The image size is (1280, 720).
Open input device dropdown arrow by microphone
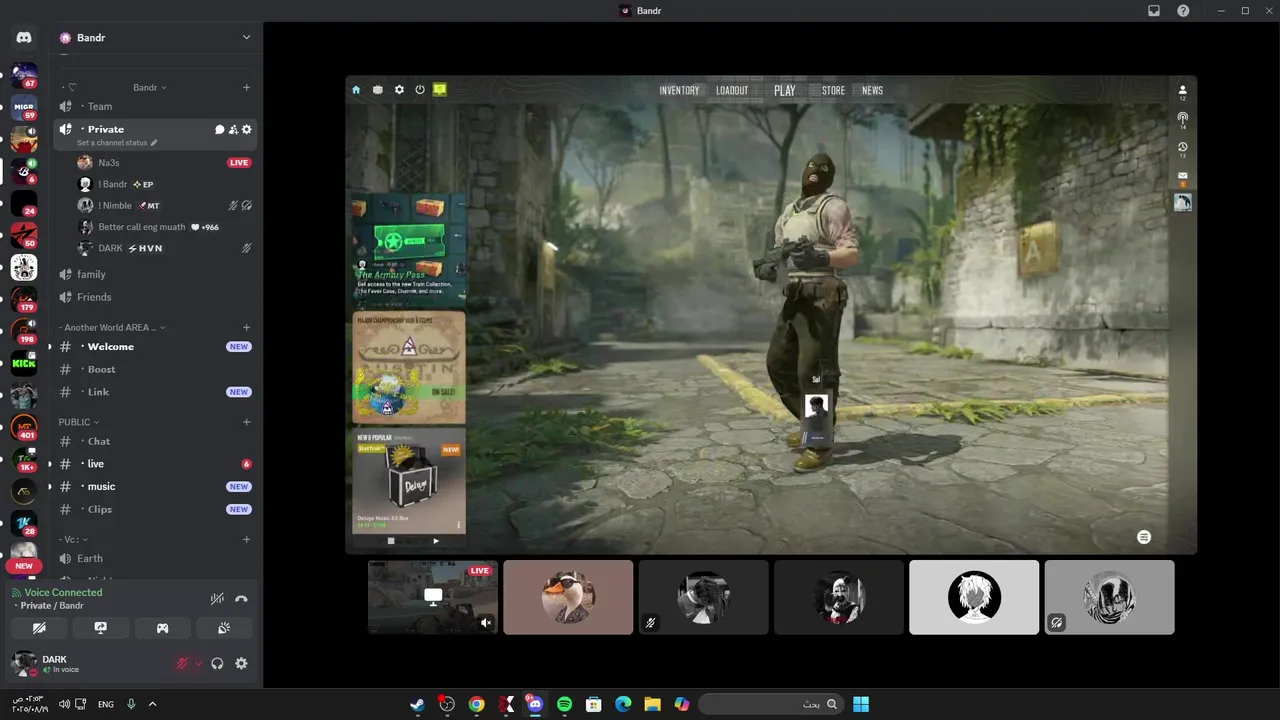coord(198,663)
